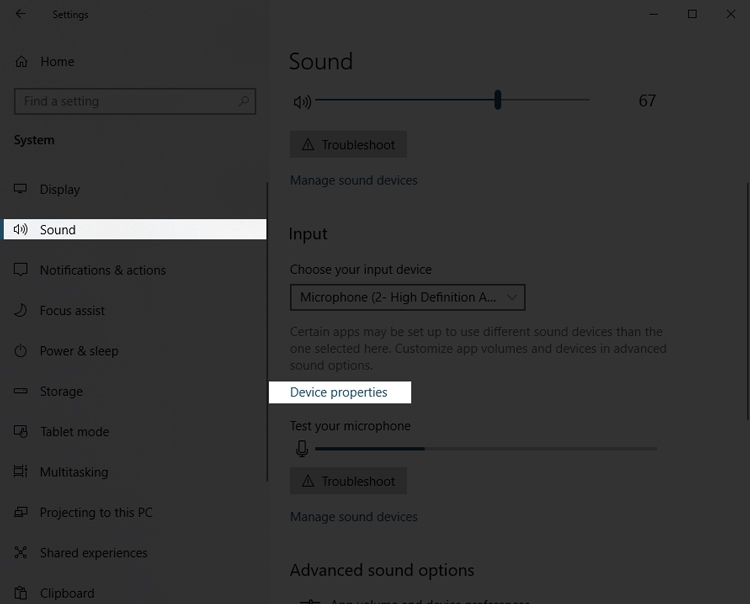The height and width of the screenshot is (604, 750).
Task: Click the sidebar vertical scrollbar
Action: (267, 331)
